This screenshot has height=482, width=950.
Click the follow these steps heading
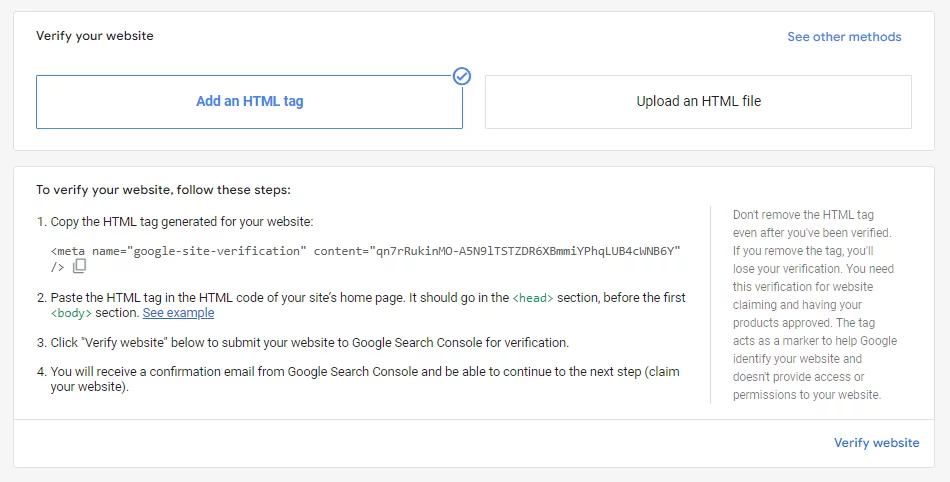coord(163,190)
